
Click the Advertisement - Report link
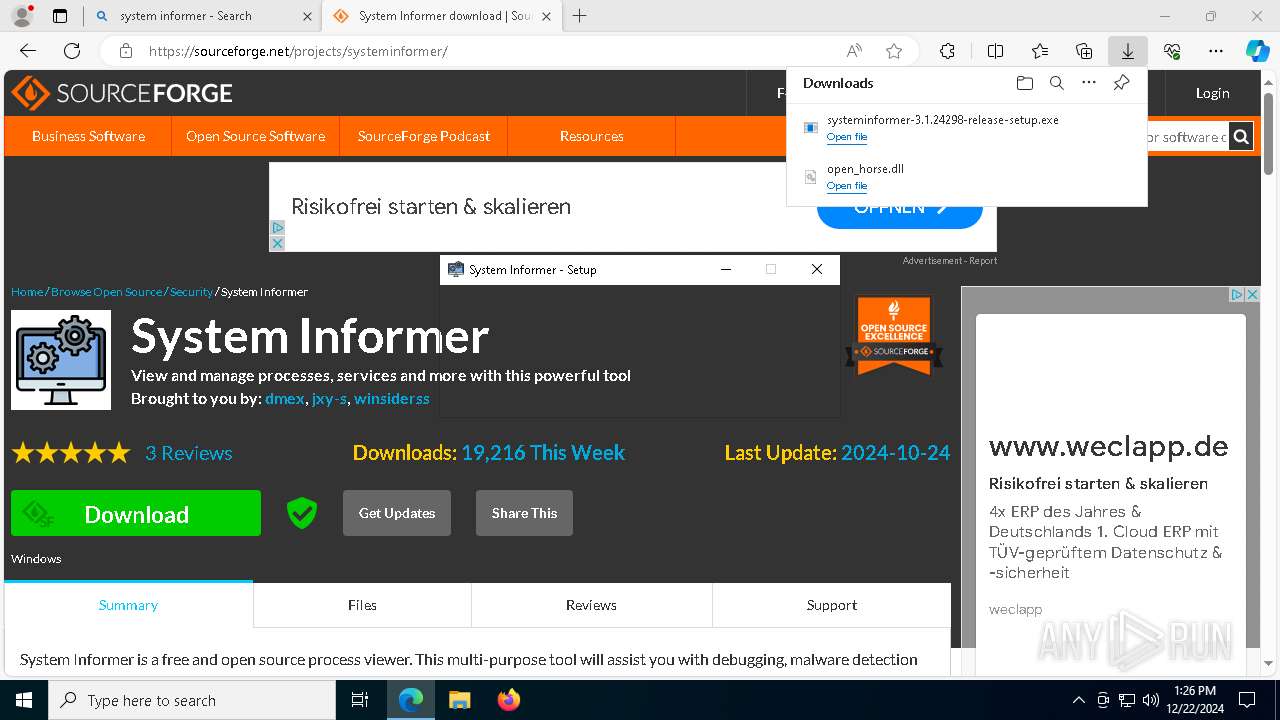tap(949, 261)
